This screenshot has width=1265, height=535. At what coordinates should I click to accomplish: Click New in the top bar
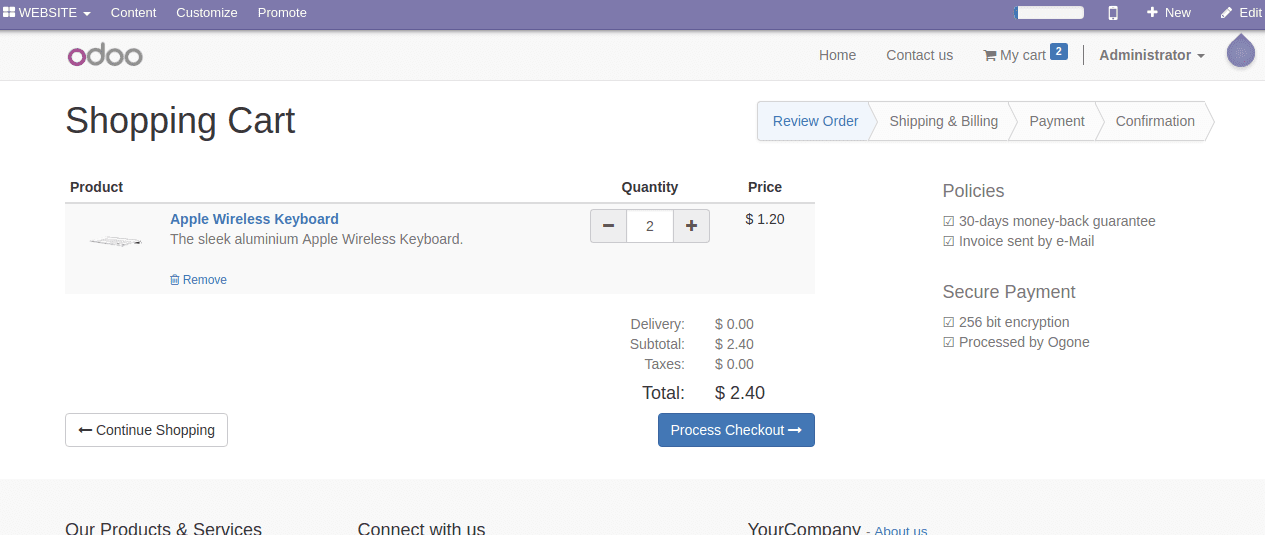pos(1169,13)
